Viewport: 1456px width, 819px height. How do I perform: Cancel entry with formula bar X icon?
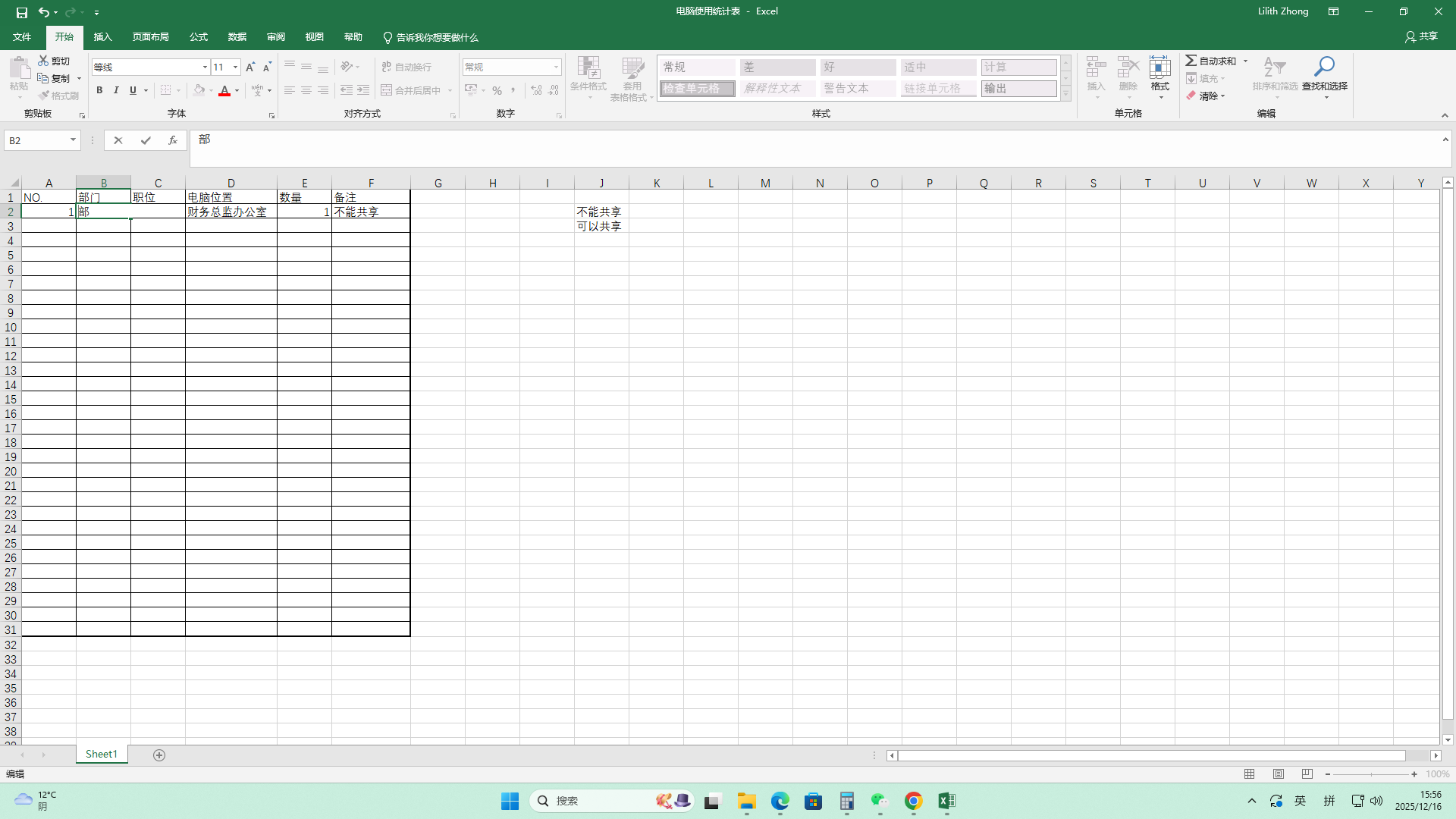point(118,140)
